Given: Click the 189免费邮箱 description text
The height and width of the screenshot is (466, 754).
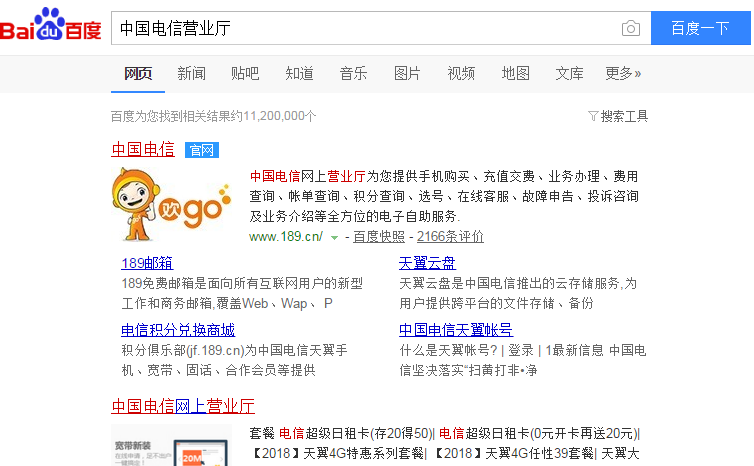Looking at the screenshot, I should [x=242, y=293].
